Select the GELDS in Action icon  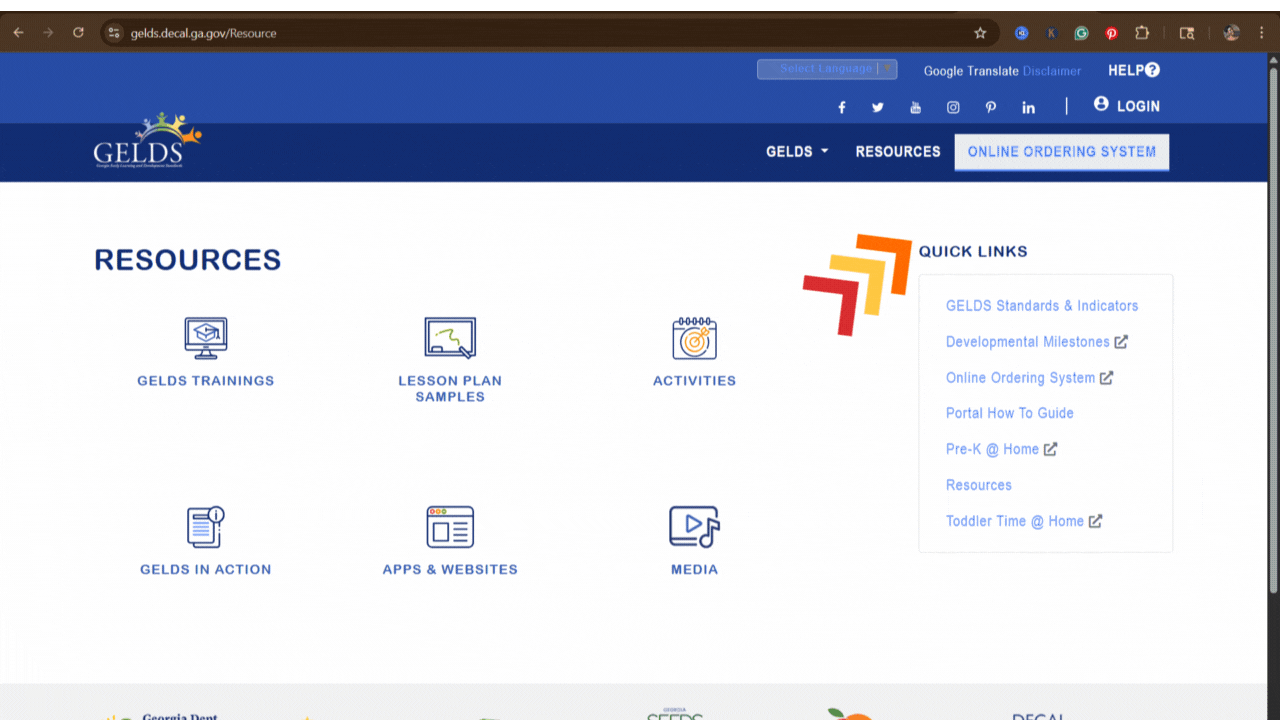(205, 527)
